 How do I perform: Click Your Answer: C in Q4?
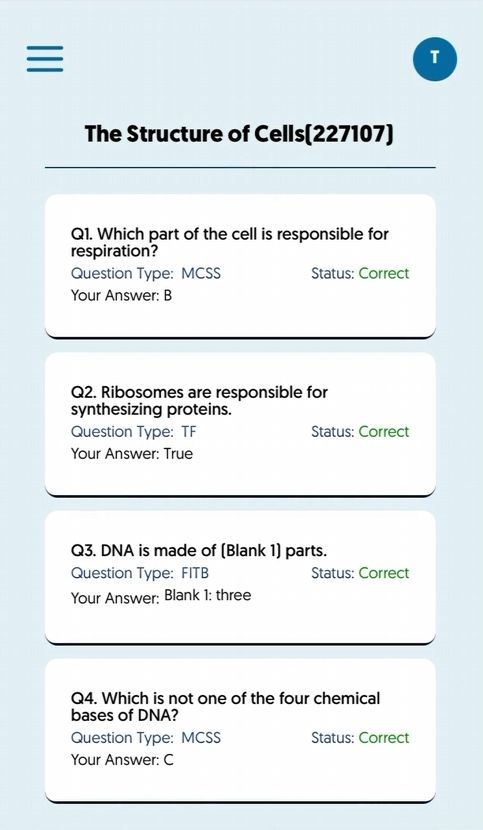[122, 760]
